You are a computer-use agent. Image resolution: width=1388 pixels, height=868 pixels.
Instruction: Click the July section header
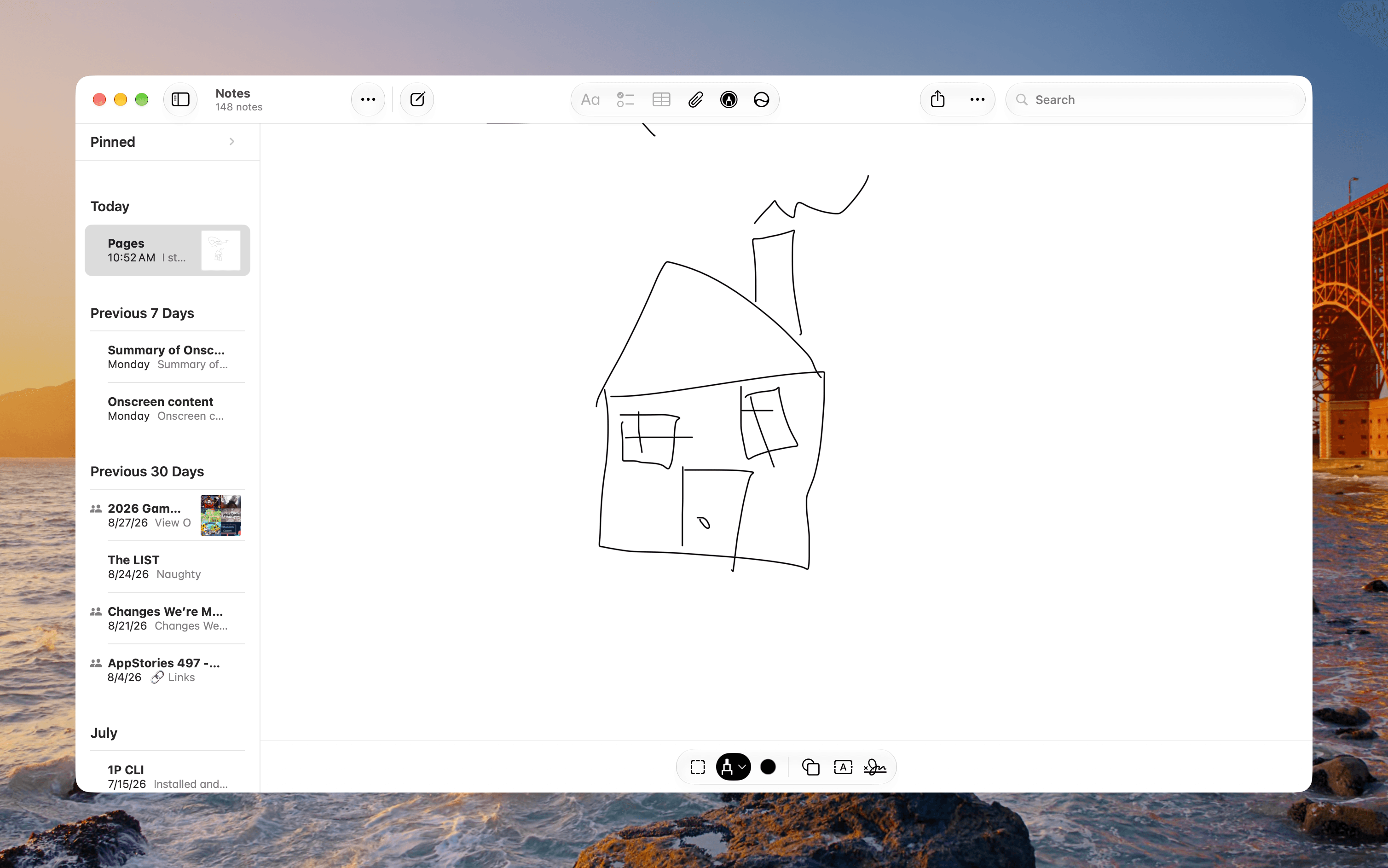point(104,733)
